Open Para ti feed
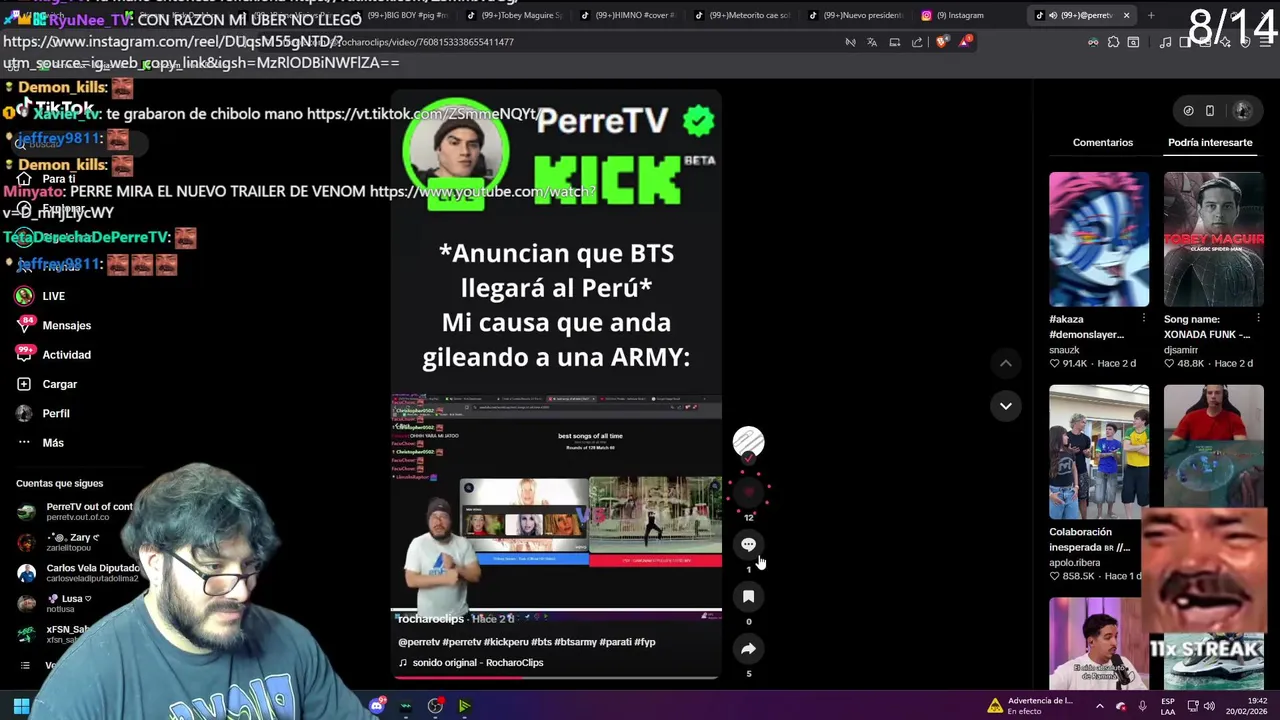This screenshot has height=720, width=1280. click(x=46, y=179)
